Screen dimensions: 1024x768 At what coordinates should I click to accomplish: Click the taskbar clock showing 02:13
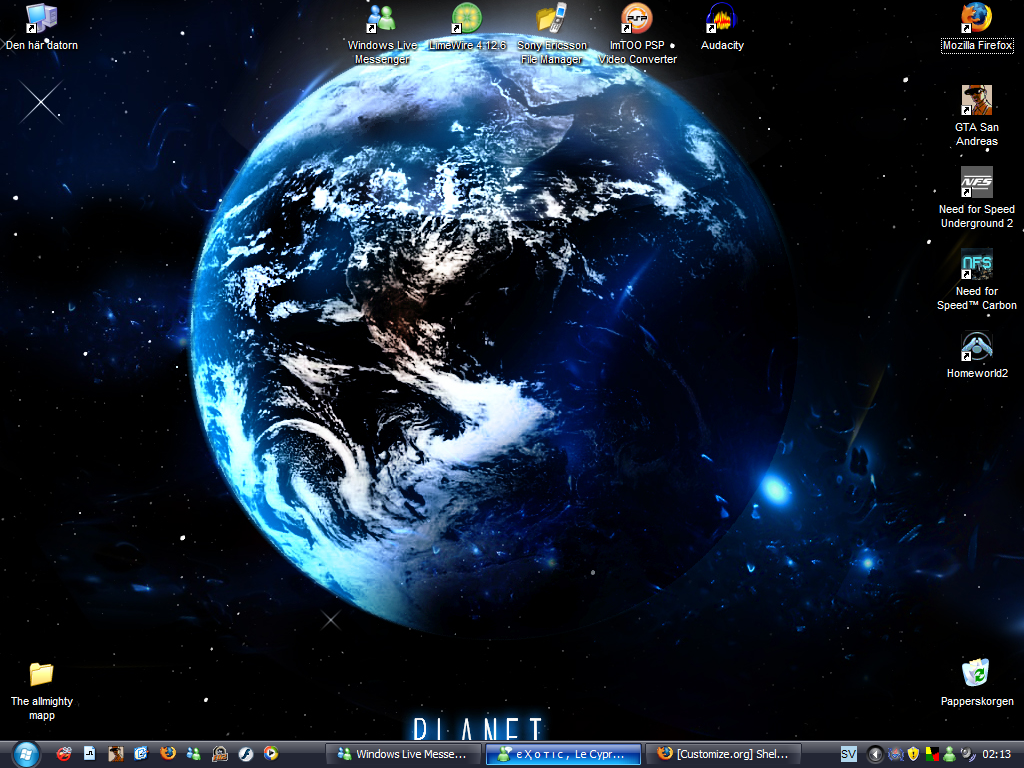(996, 754)
